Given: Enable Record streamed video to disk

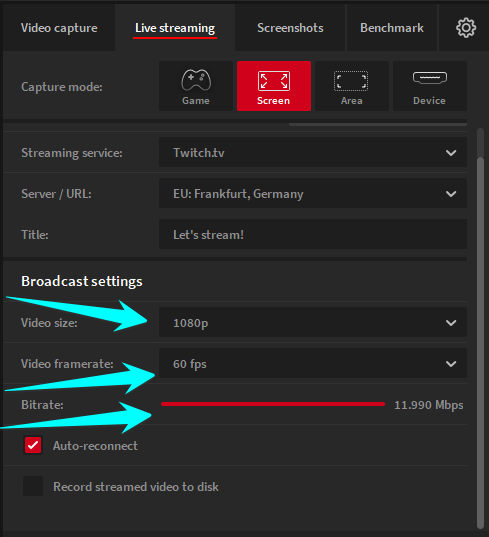Looking at the screenshot, I should 33,486.
